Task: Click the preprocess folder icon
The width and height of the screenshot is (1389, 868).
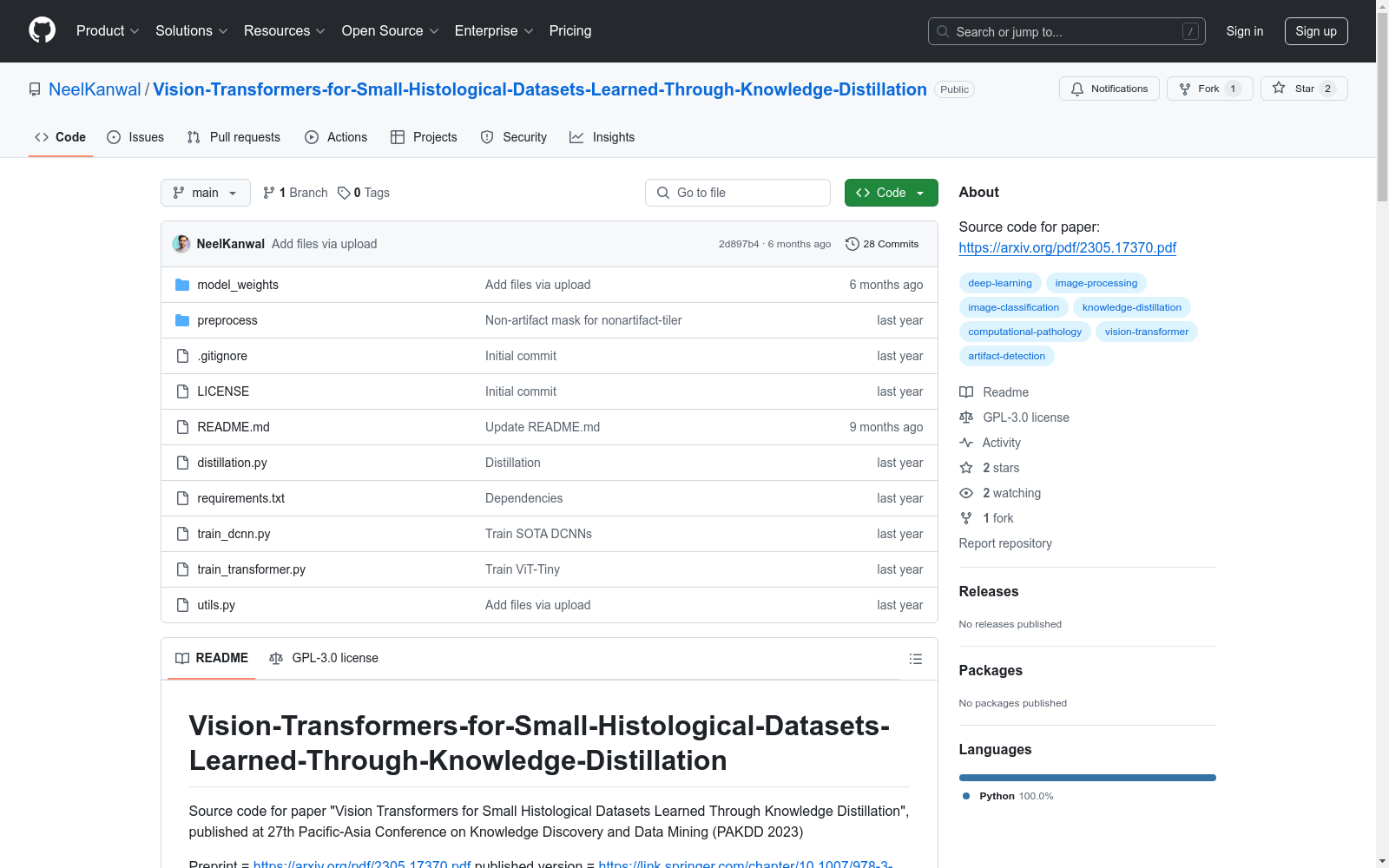Action: (x=182, y=320)
